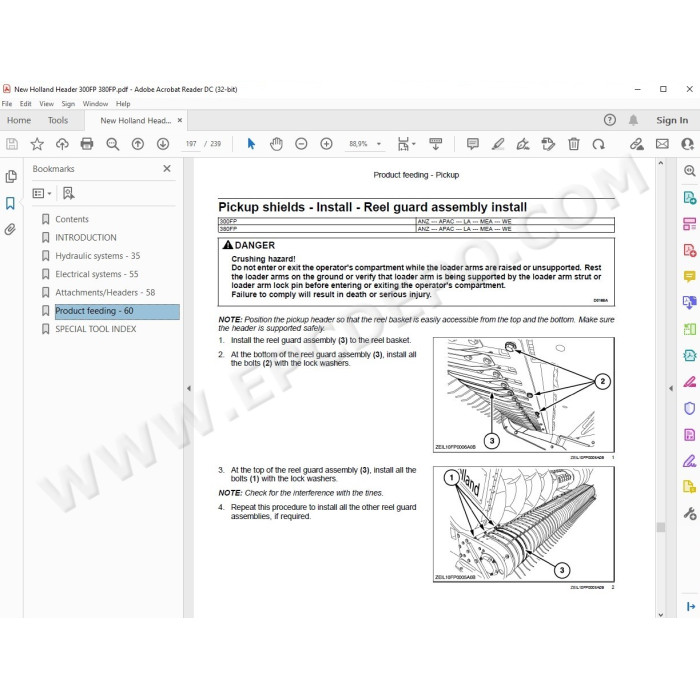
Task: Switch to the Home tab
Action: 19,120
